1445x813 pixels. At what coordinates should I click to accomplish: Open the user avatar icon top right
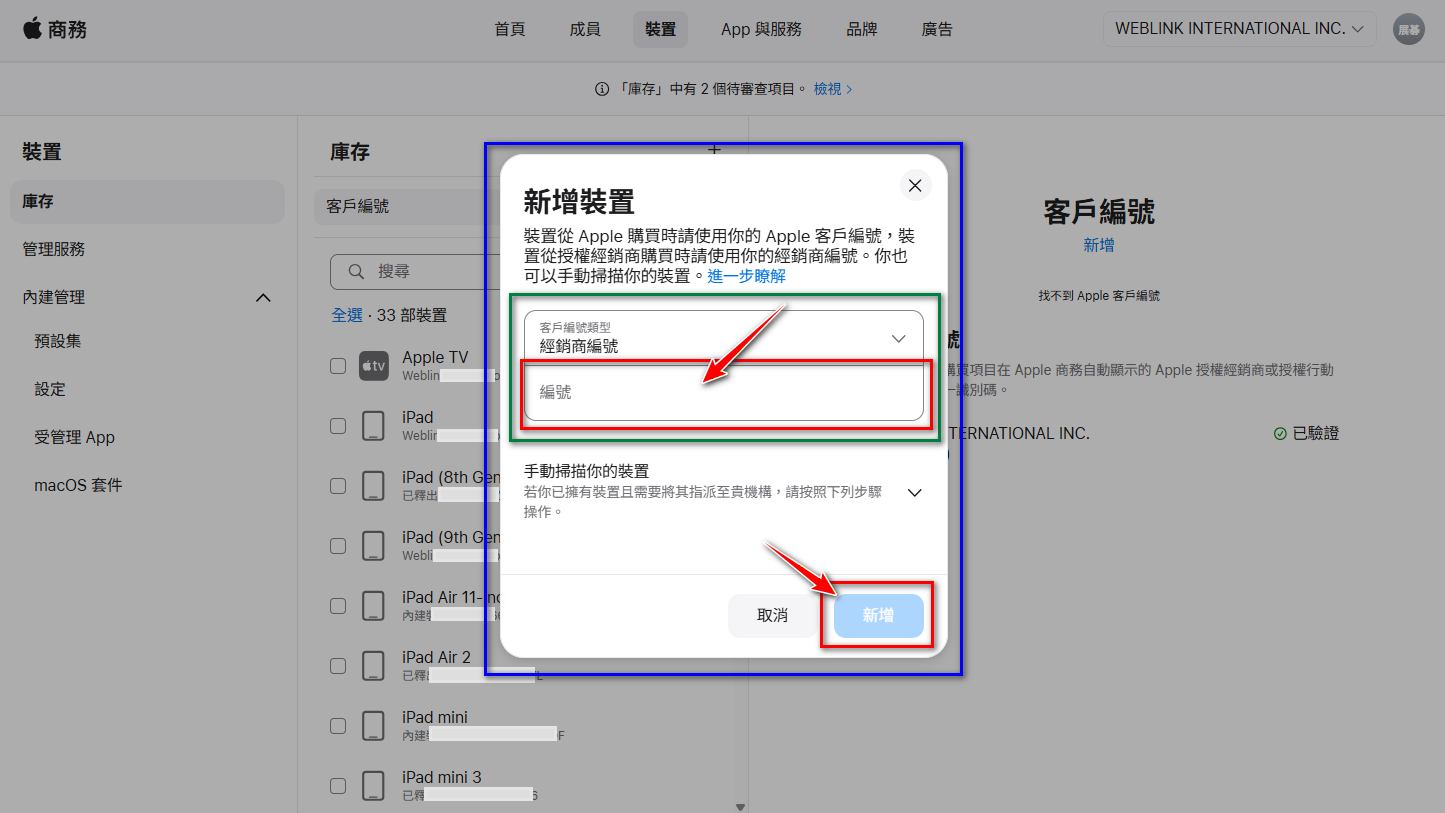[1409, 29]
